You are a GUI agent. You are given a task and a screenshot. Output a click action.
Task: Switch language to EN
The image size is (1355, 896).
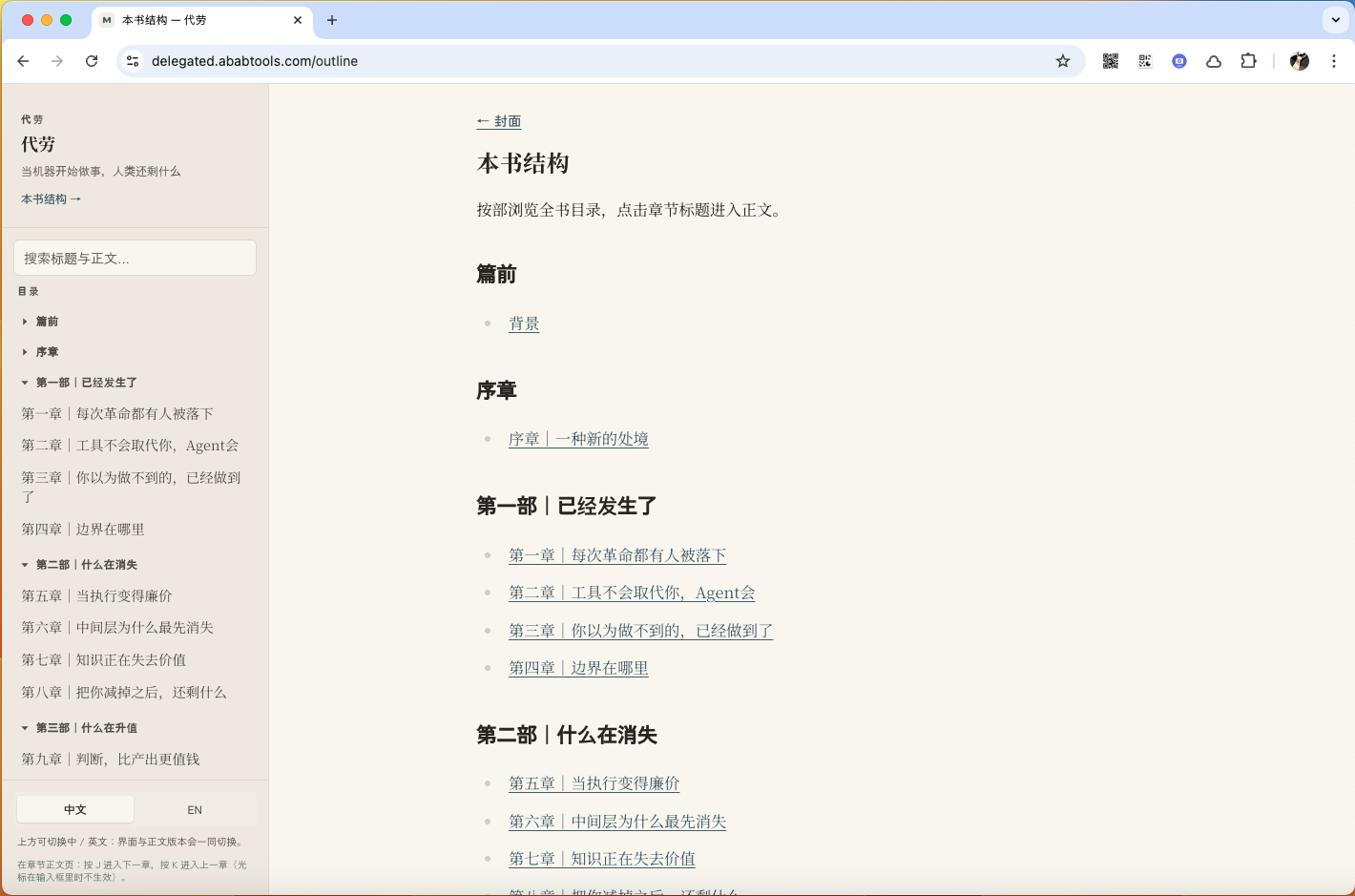click(195, 809)
